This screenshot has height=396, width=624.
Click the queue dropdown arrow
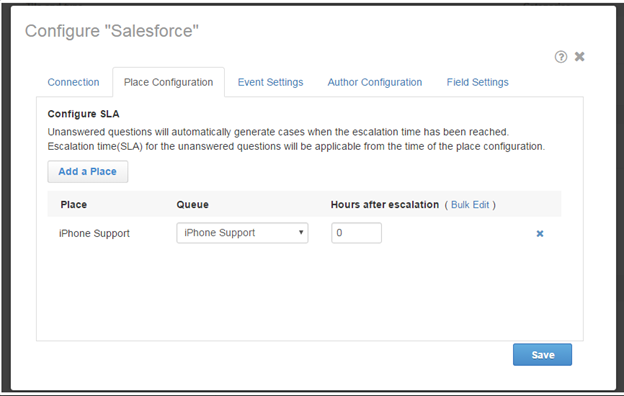point(301,232)
